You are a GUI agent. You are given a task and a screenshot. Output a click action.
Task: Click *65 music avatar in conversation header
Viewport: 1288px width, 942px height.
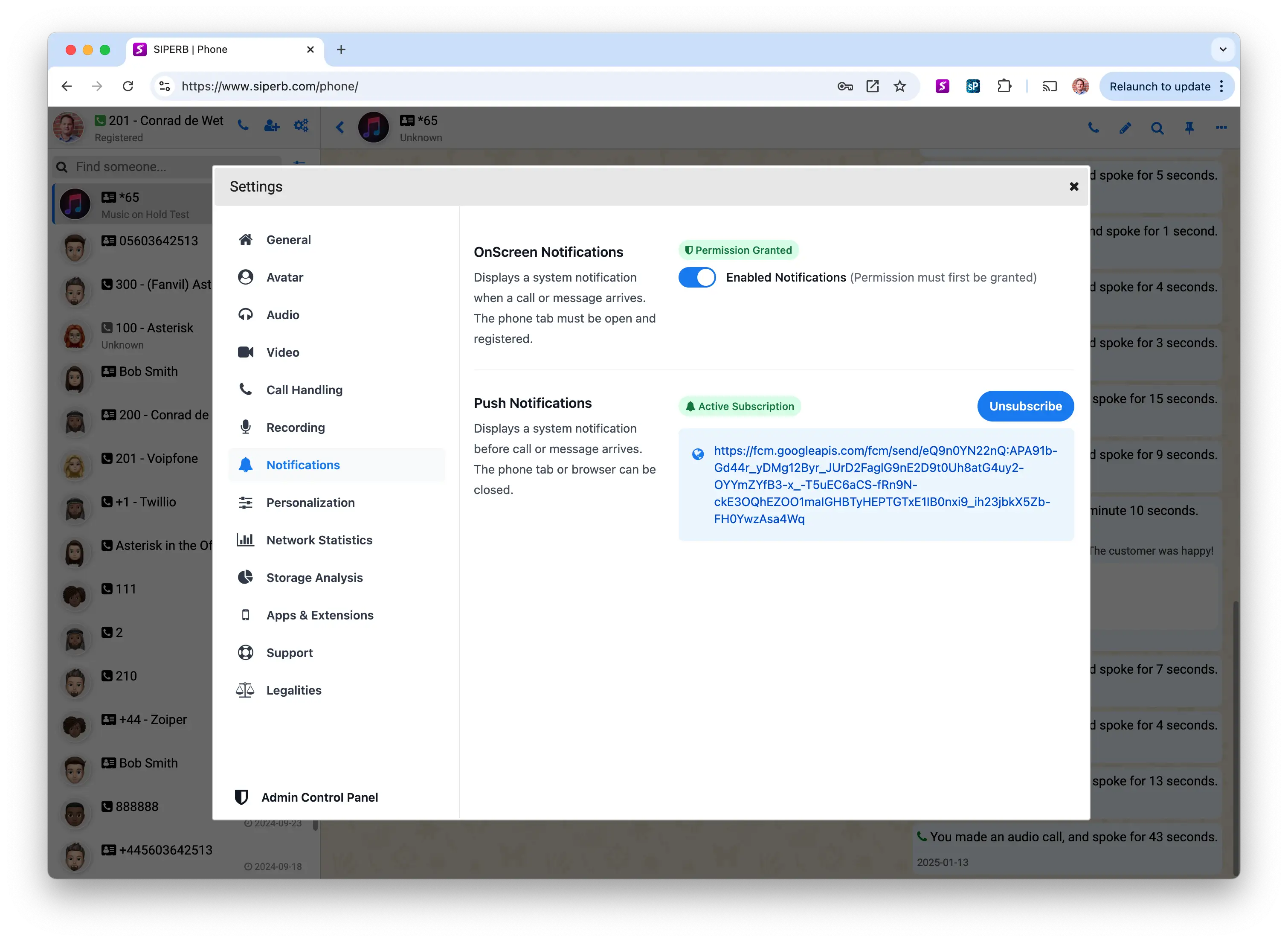coord(373,127)
